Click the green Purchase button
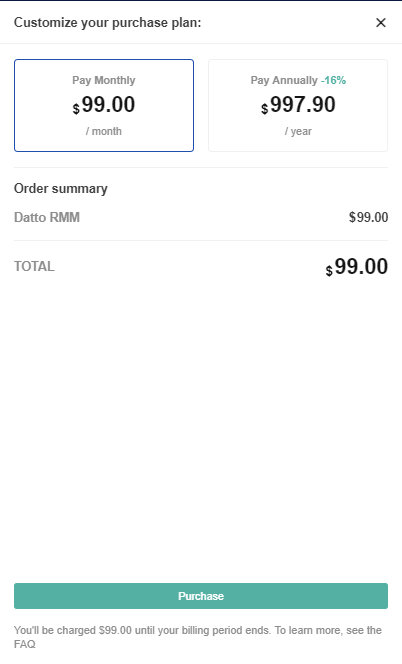Image resolution: width=402 pixels, height=664 pixels. (201, 596)
